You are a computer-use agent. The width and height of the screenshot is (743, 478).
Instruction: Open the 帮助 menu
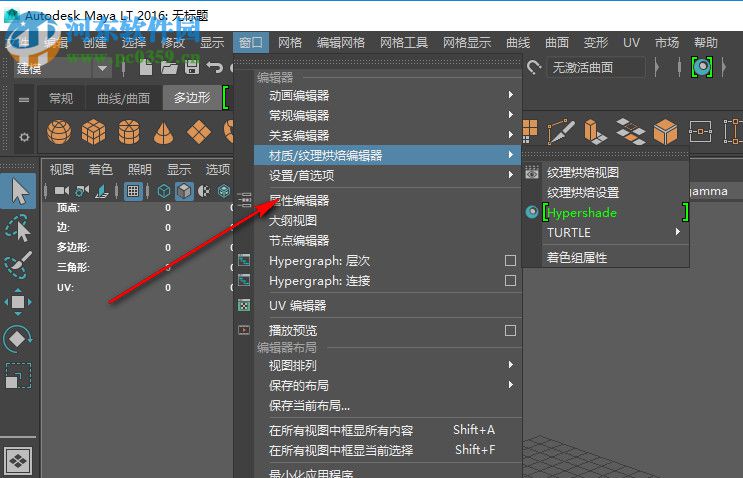click(x=706, y=43)
